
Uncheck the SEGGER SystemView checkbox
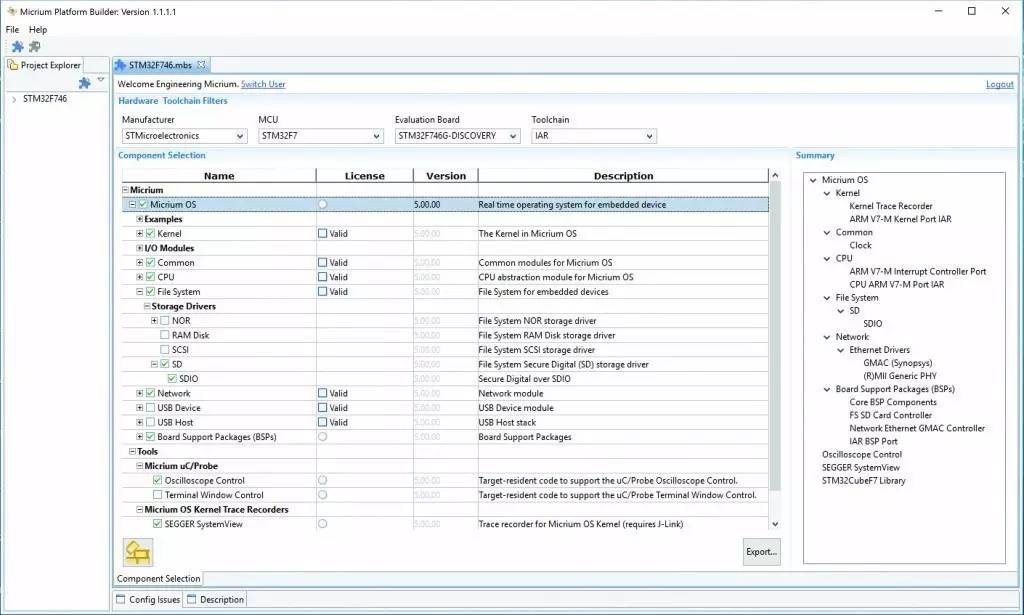157,524
